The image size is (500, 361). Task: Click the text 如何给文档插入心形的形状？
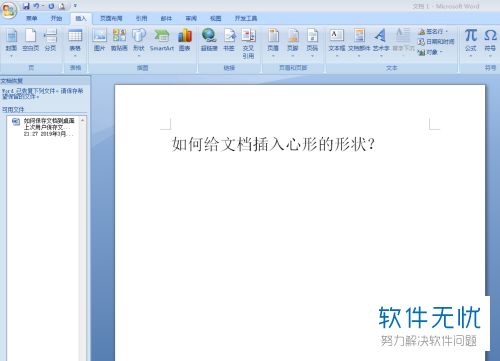pos(273,144)
